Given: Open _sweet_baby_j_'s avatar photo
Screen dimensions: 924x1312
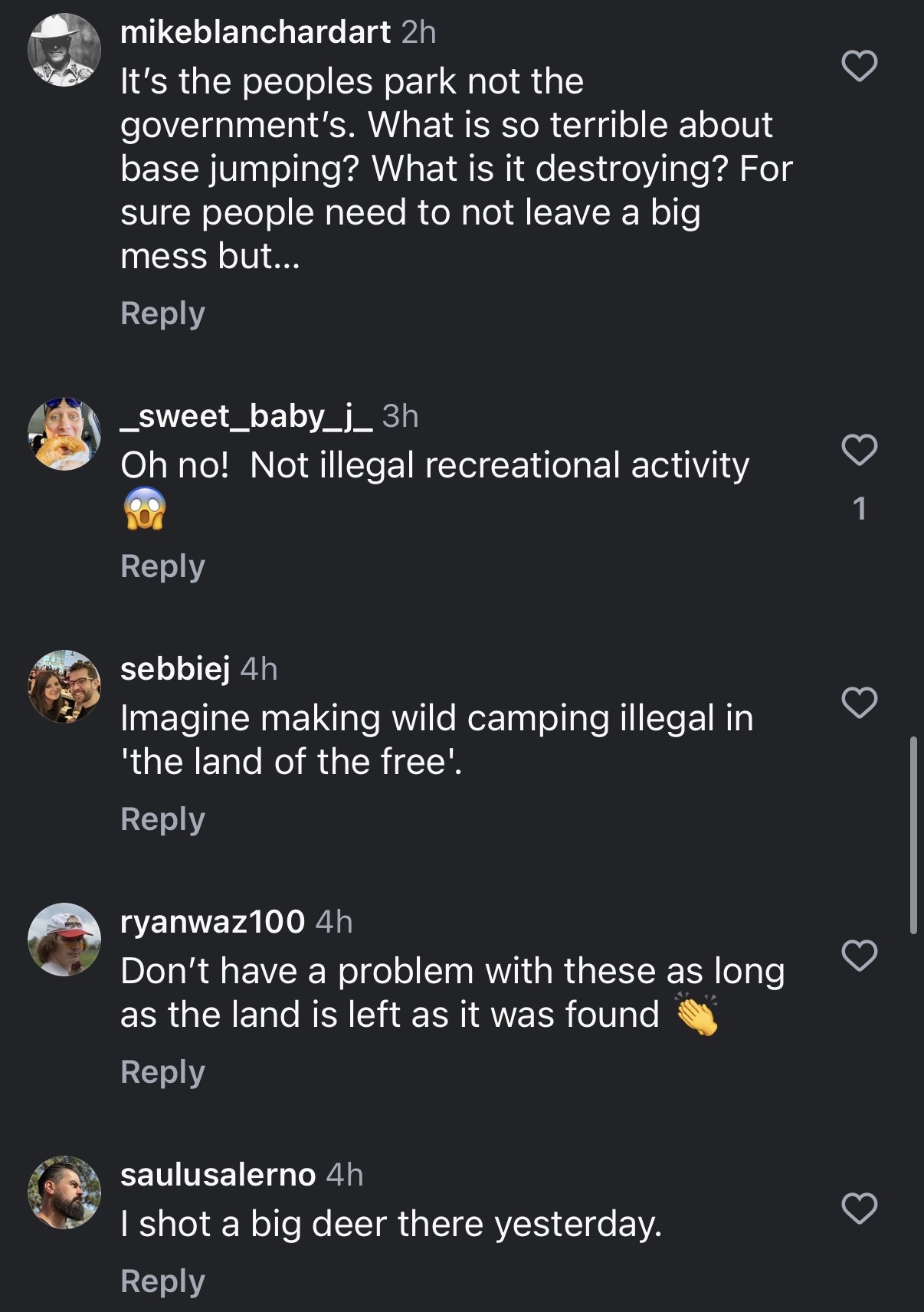Looking at the screenshot, I should tap(64, 434).
